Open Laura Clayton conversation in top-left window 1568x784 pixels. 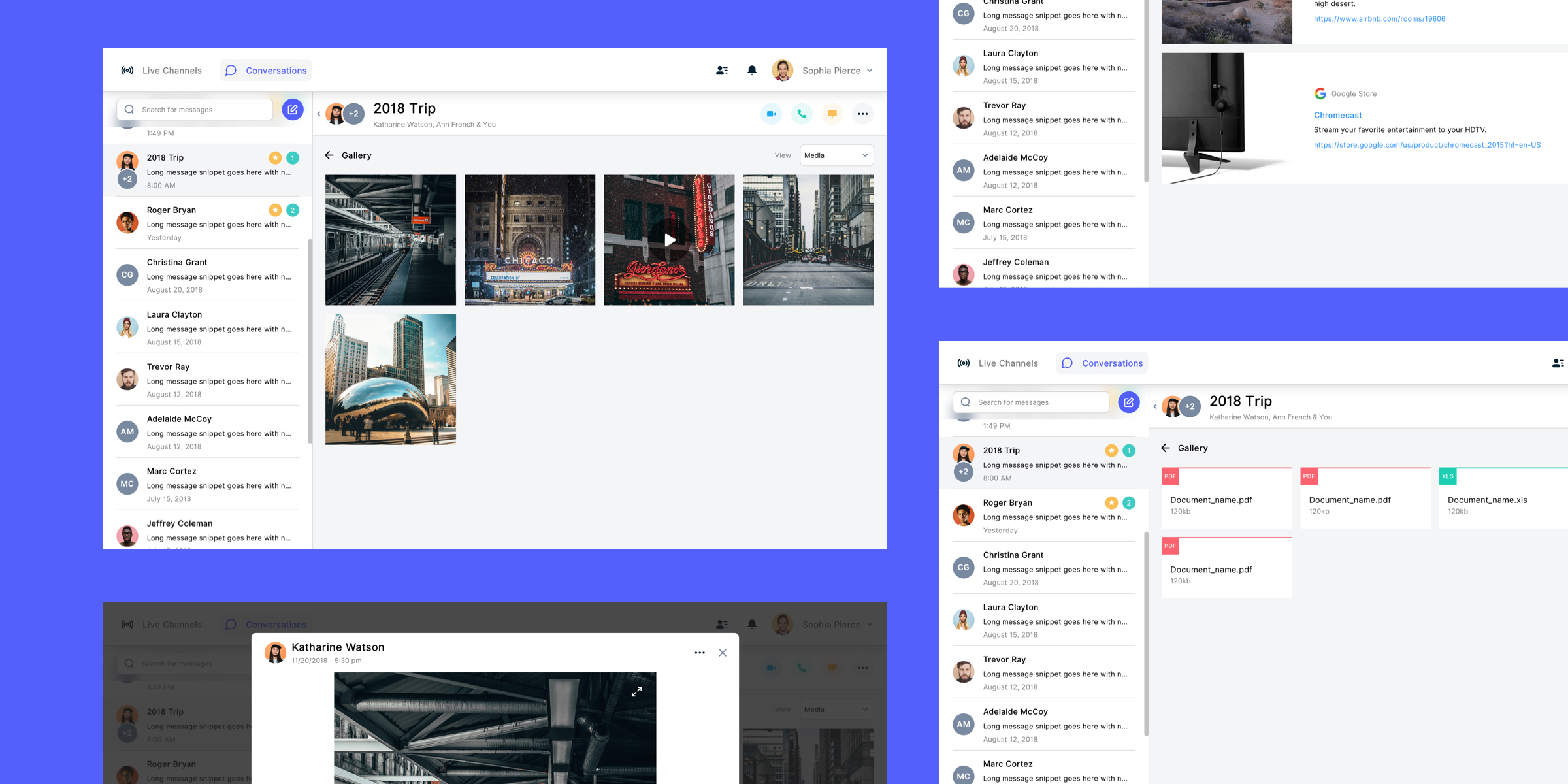point(208,327)
